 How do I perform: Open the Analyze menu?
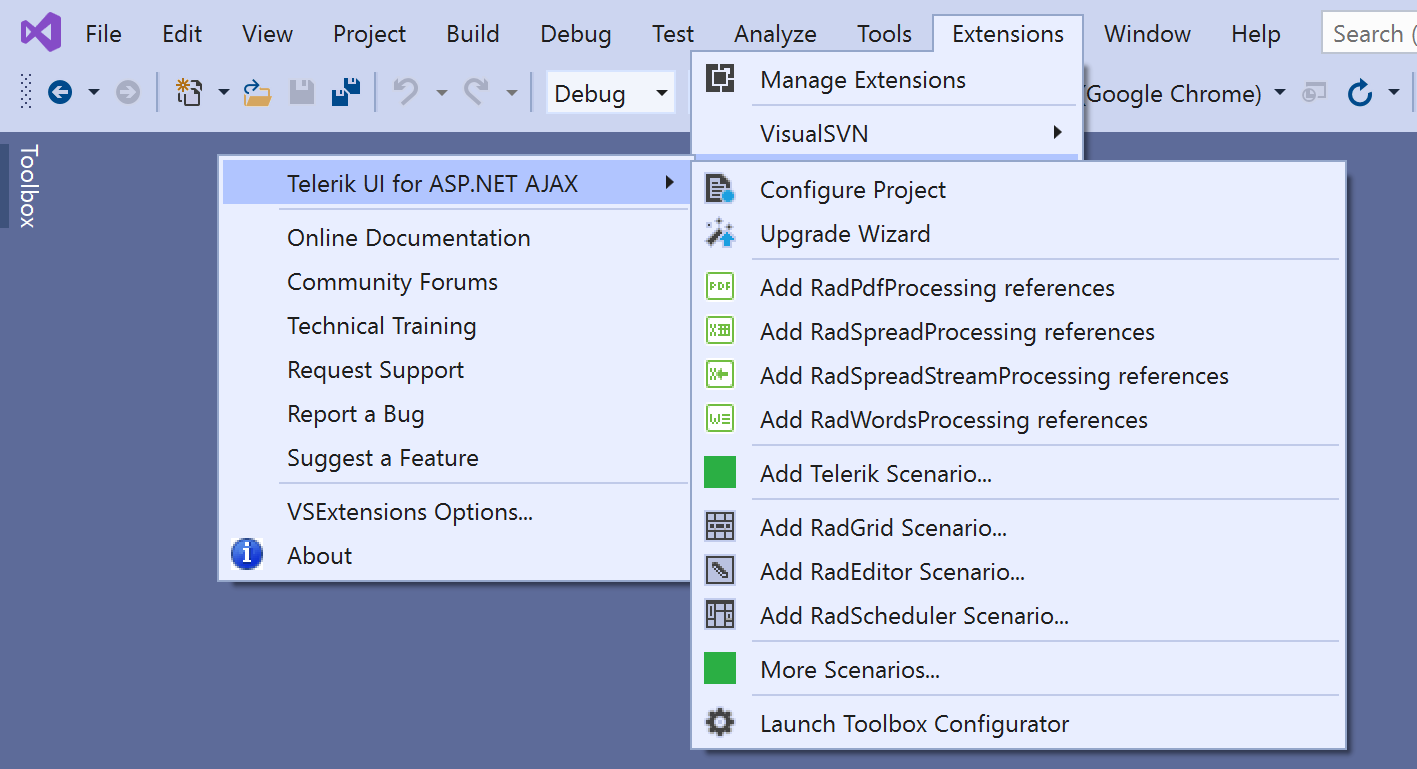[x=775, y=34]
